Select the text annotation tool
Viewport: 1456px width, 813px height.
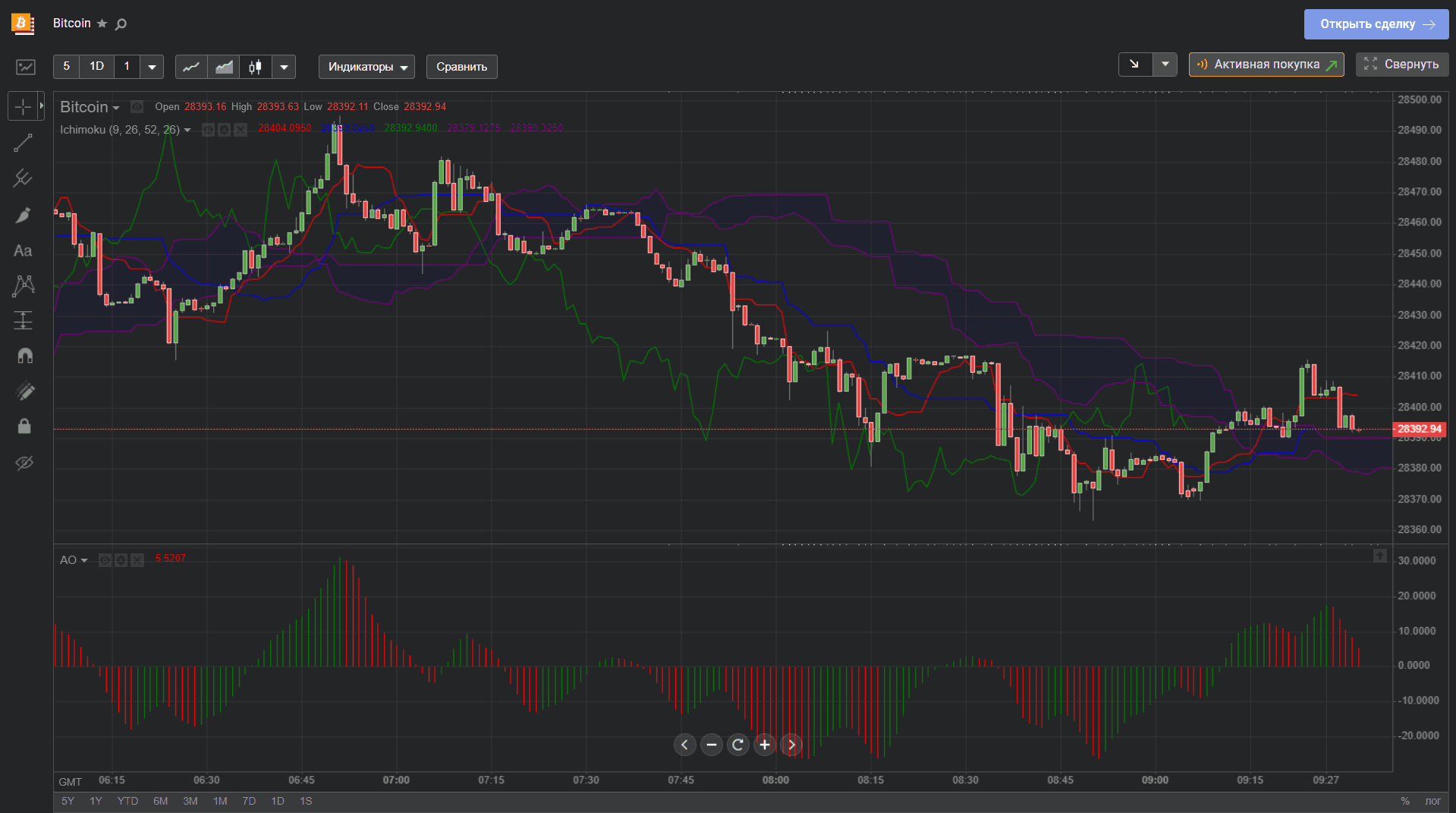[24, 251]
